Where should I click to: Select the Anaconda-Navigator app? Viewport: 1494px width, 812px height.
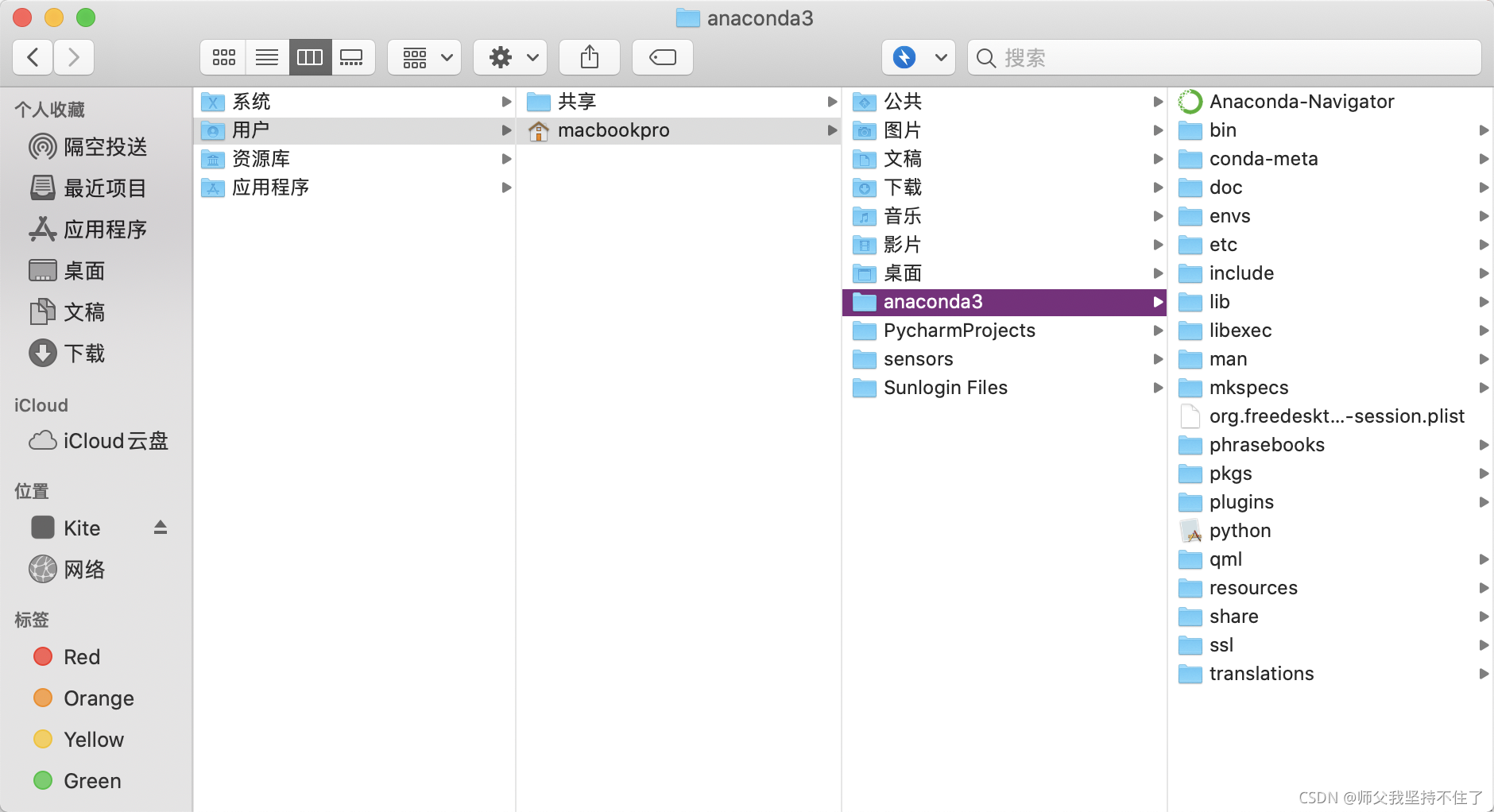[1331, 102]
